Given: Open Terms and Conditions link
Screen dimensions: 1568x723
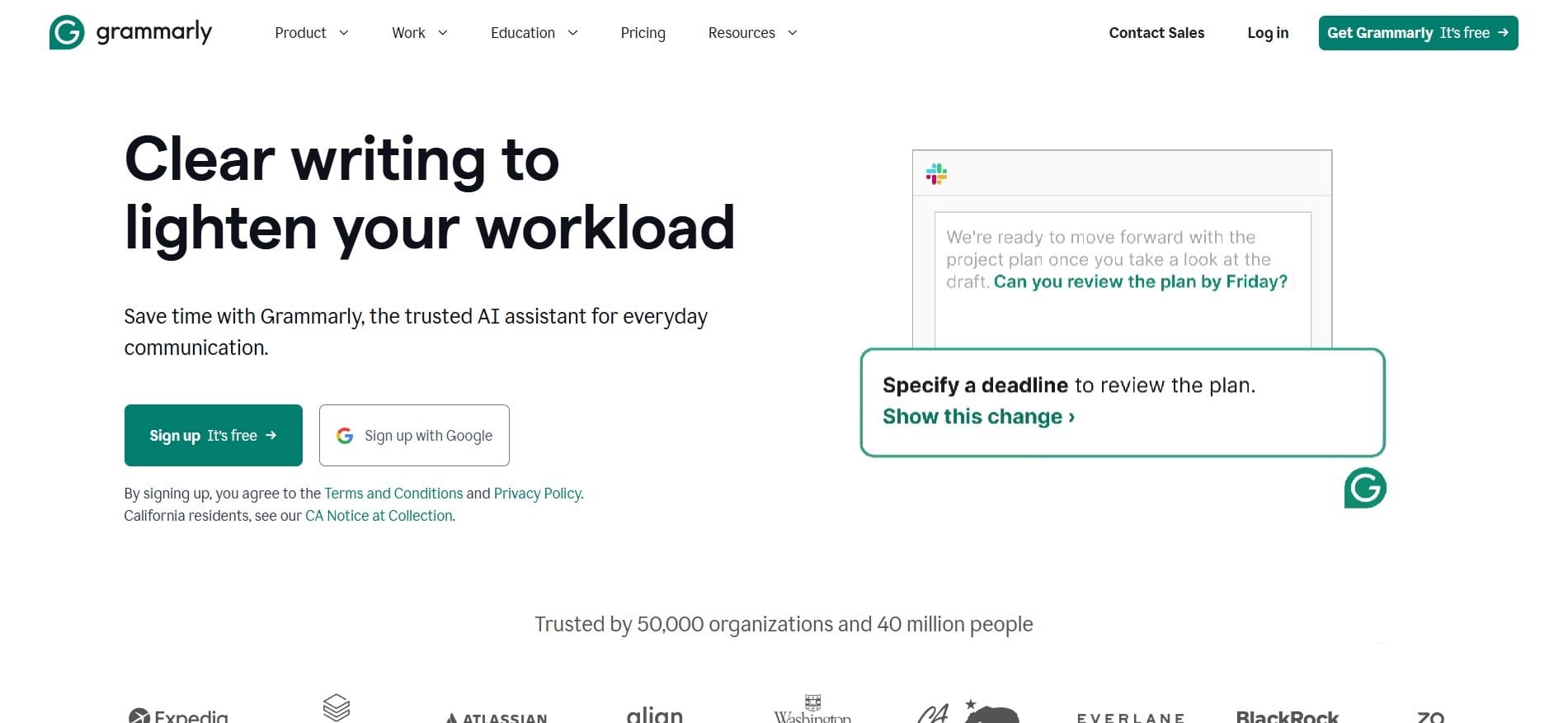Looking at the screenshot, I should coord(393,494).
